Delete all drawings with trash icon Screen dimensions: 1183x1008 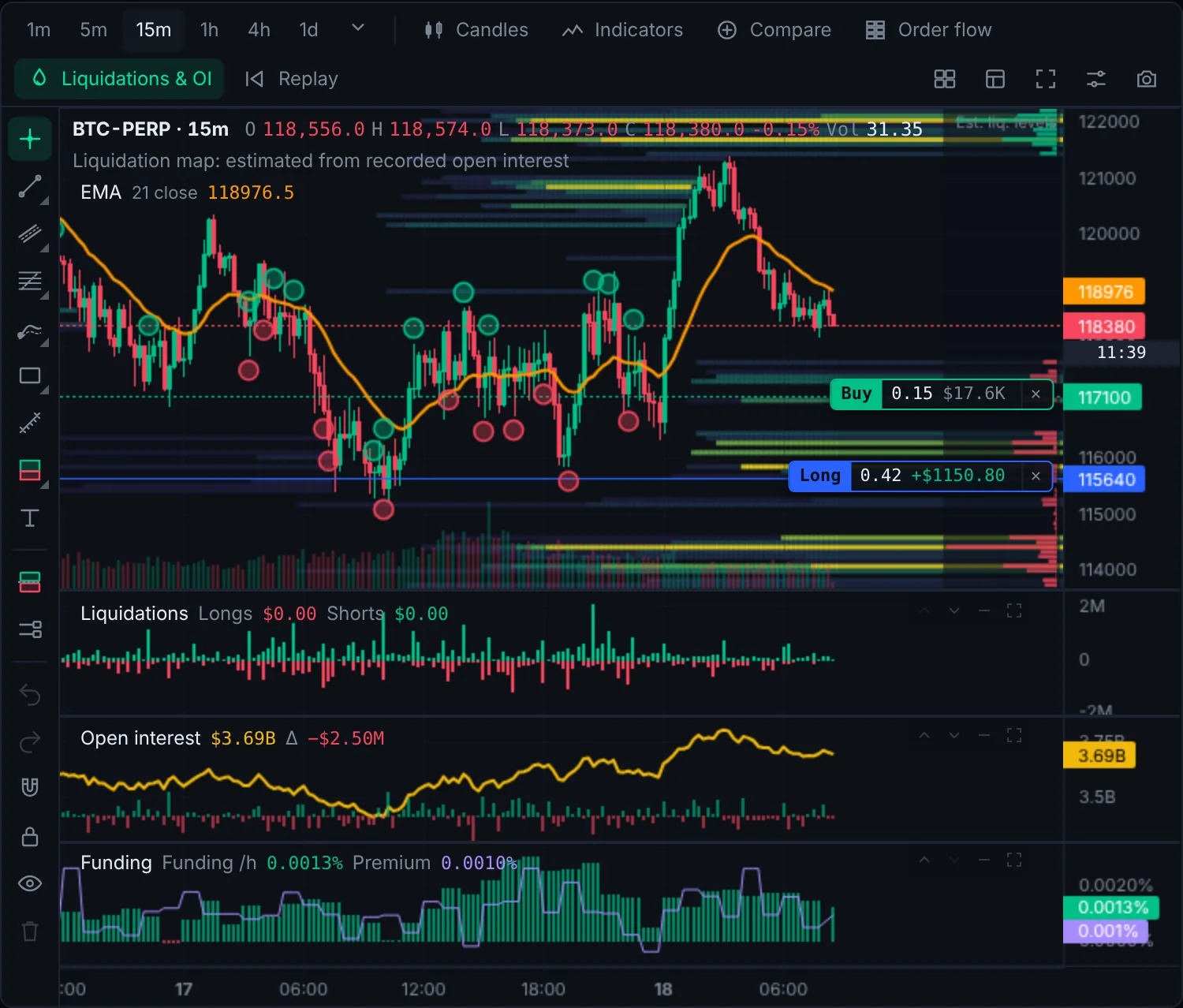pyautogui.click(x=30, y=931)
